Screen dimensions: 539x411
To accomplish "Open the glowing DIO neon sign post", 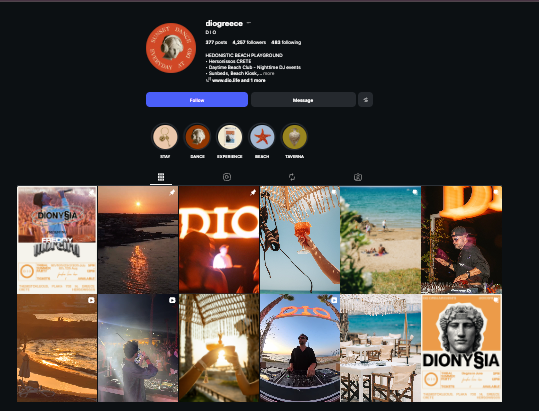I will point(219,240).
